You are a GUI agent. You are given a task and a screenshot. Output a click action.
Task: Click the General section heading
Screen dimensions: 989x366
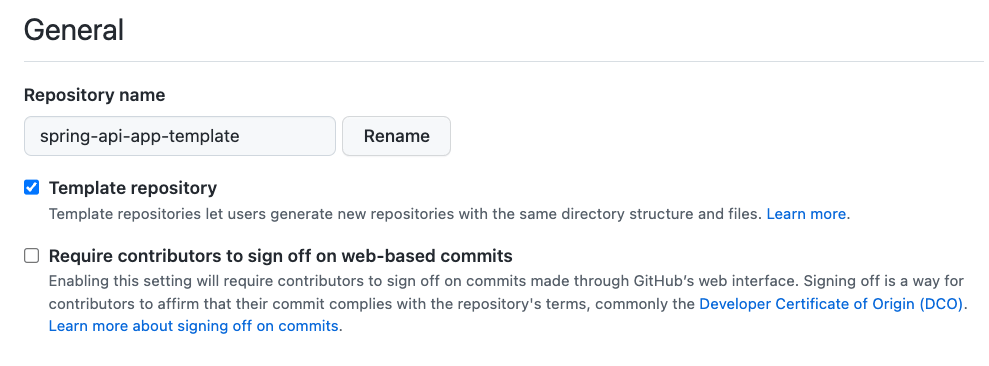coord(74,30)
